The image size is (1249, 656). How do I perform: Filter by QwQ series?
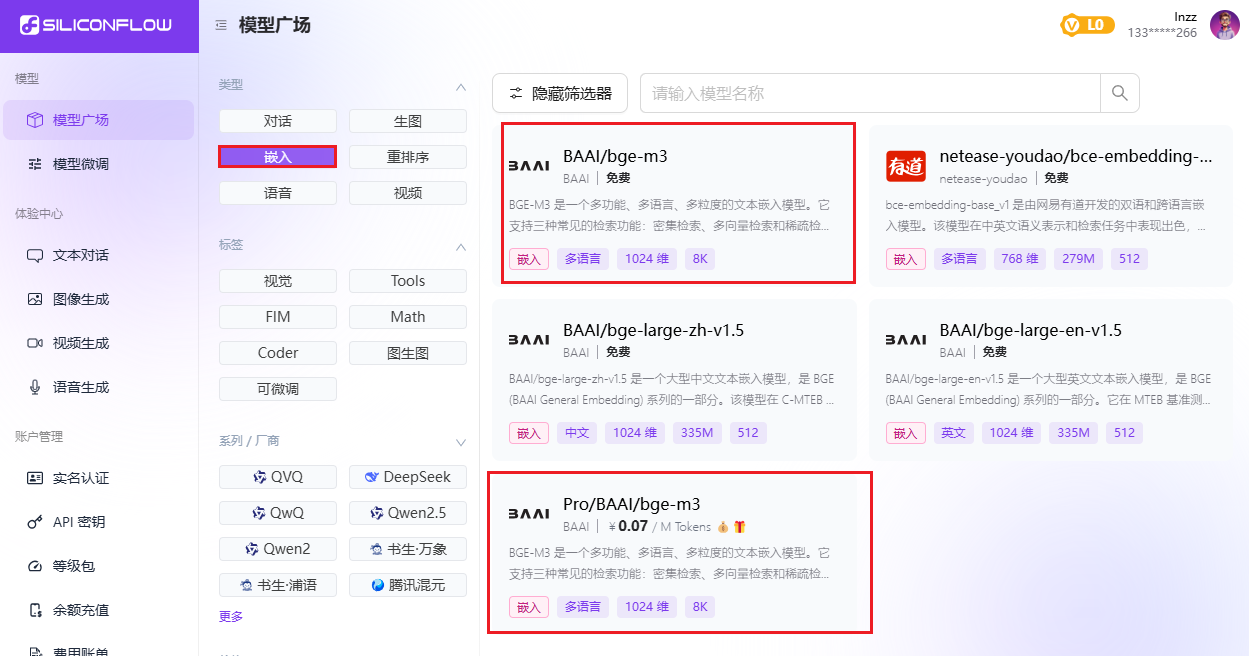click(x=278, y=513)
